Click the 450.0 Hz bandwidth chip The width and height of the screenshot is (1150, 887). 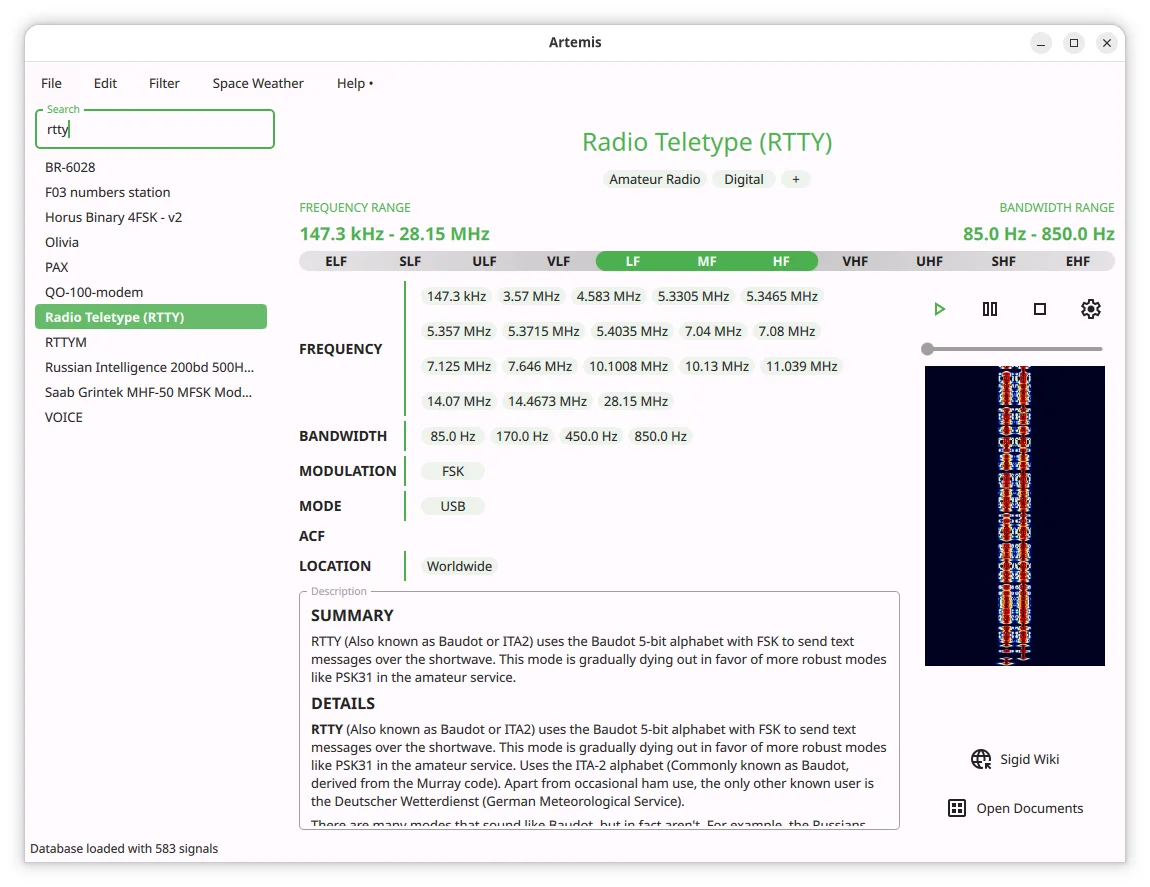591,437
